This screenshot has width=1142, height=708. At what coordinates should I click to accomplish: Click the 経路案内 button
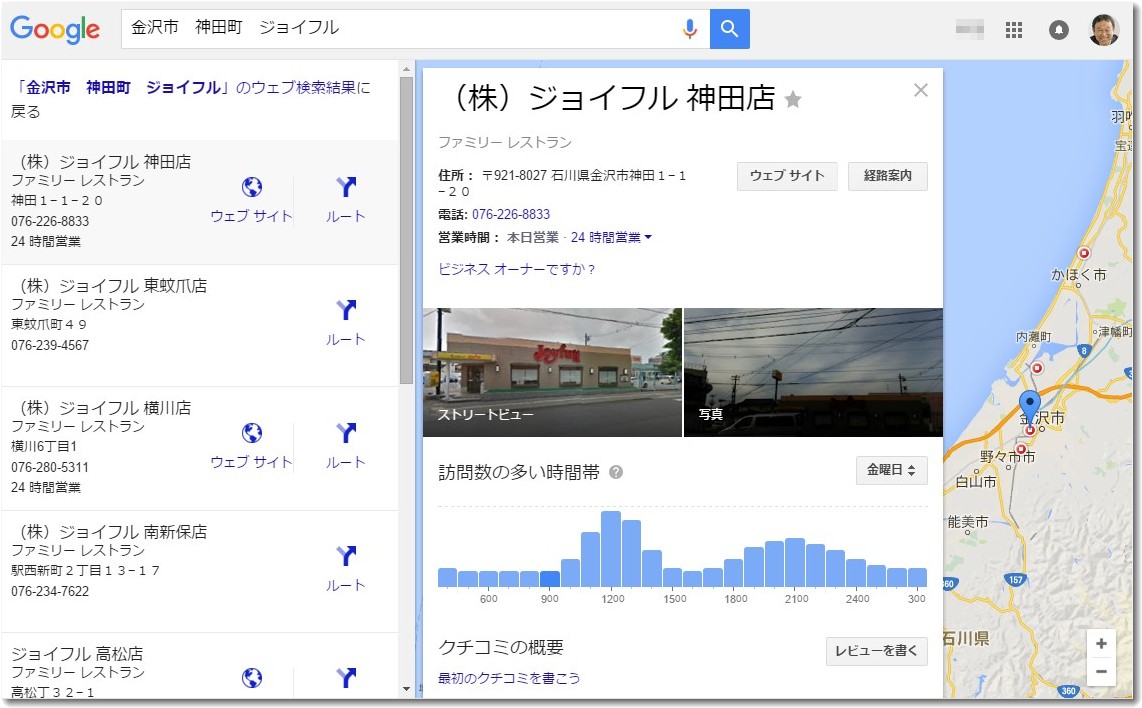(888, 176)
